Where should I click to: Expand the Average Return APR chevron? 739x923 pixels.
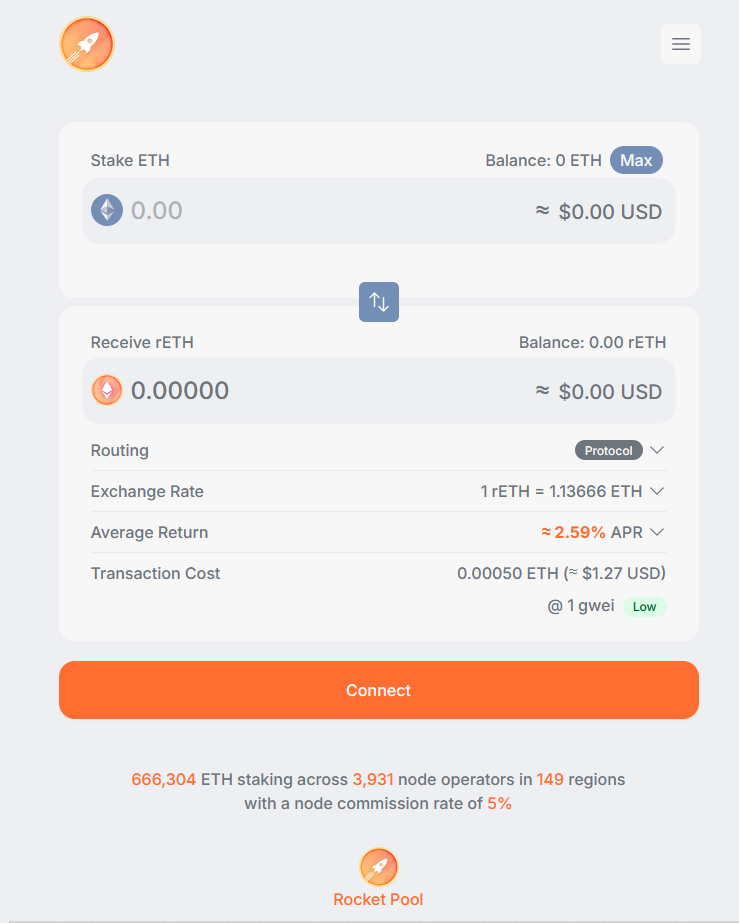[657, 532]
